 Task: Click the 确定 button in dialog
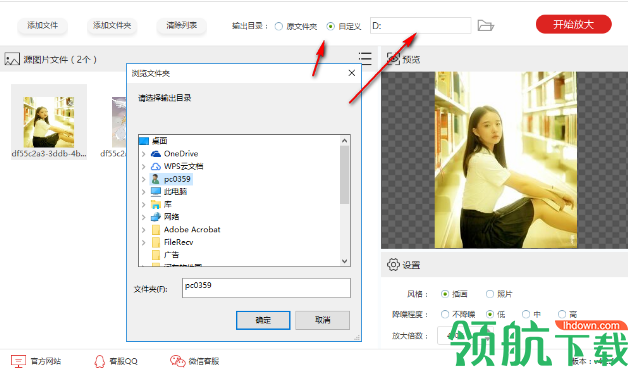[263, 320]
